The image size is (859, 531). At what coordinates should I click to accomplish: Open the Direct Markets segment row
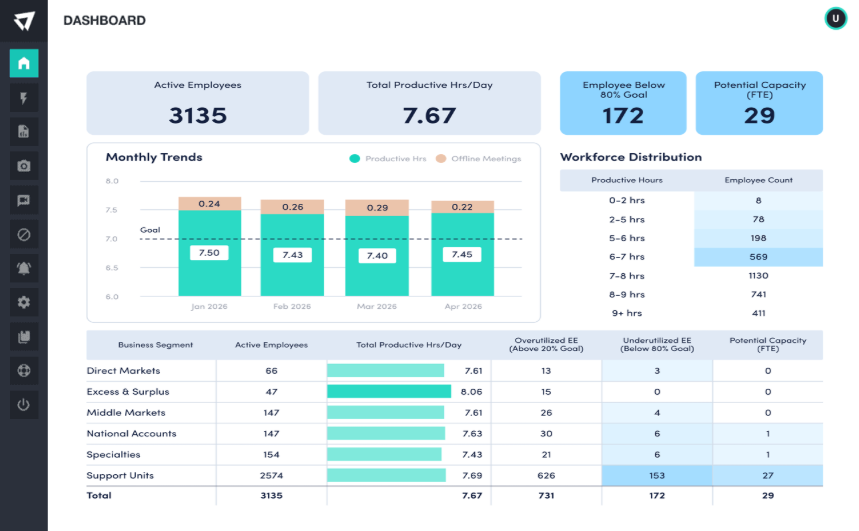tap(455, 371)
